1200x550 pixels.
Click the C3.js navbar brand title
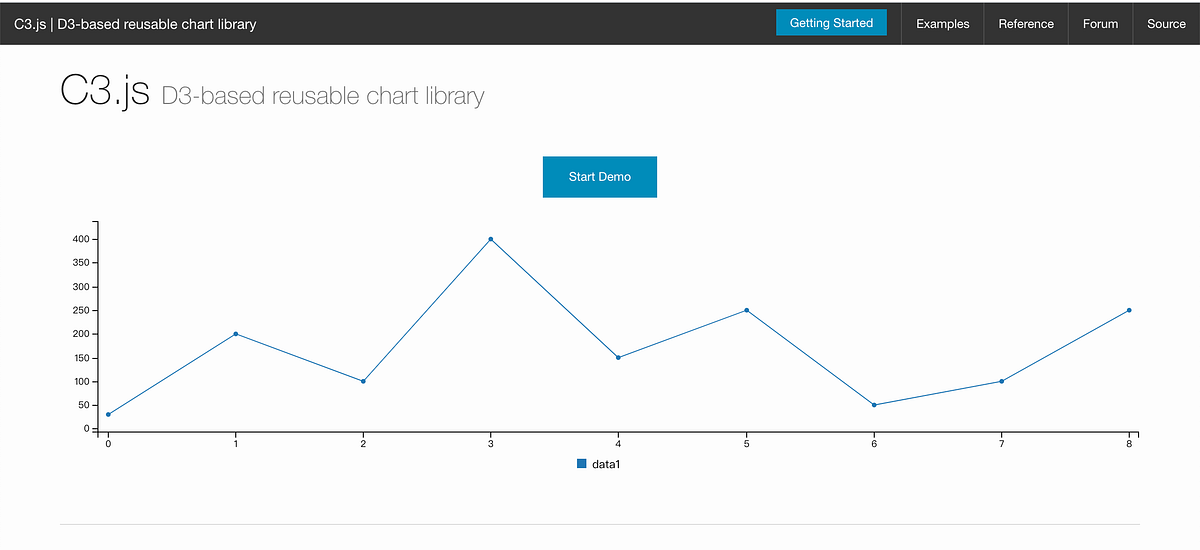[135, 24]
